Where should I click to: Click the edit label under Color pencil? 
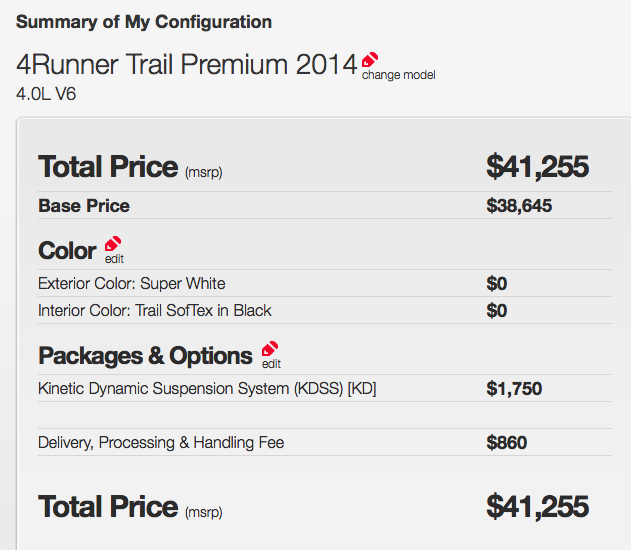click(114, 259)
